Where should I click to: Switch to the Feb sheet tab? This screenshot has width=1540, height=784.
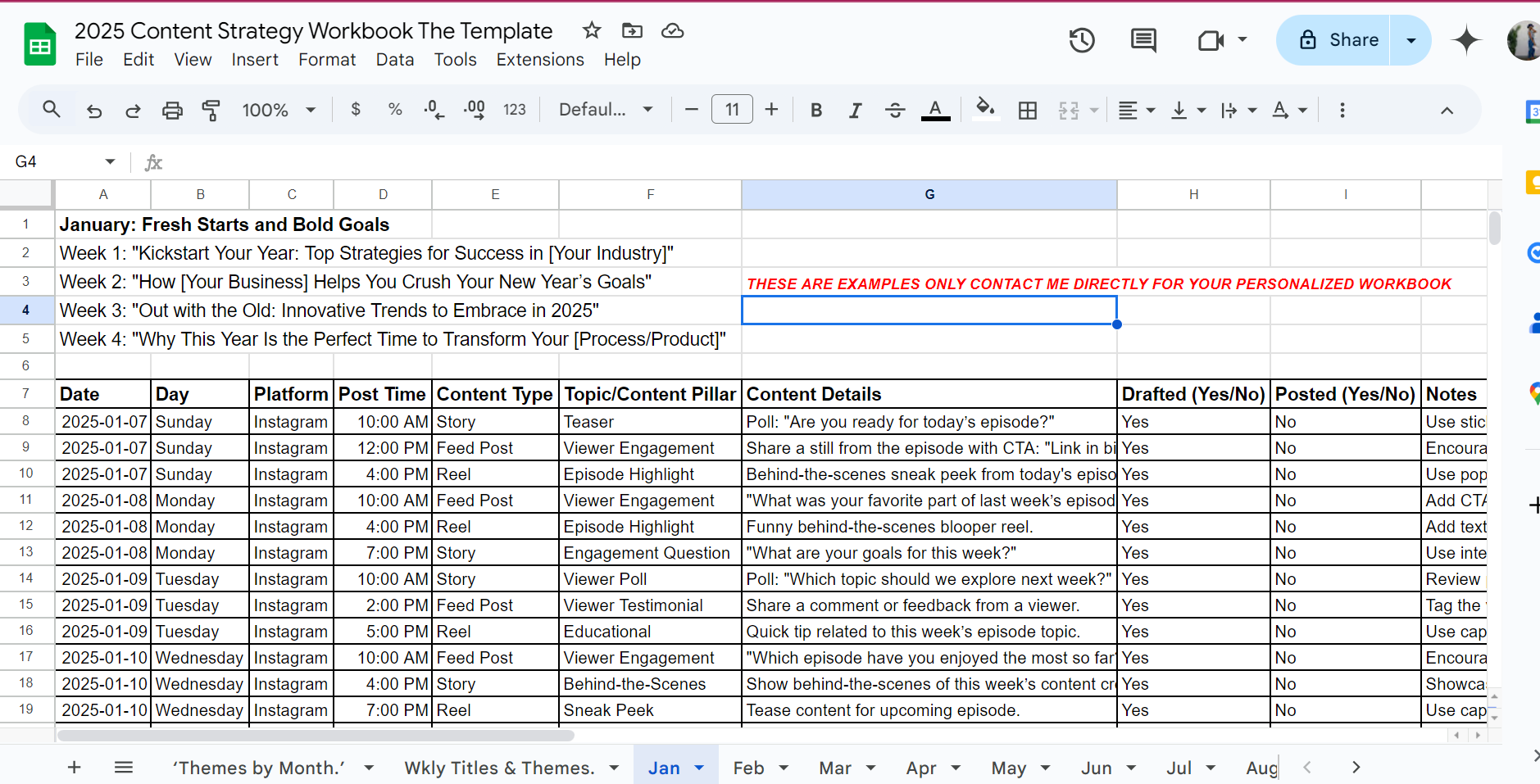pos(748,768)
